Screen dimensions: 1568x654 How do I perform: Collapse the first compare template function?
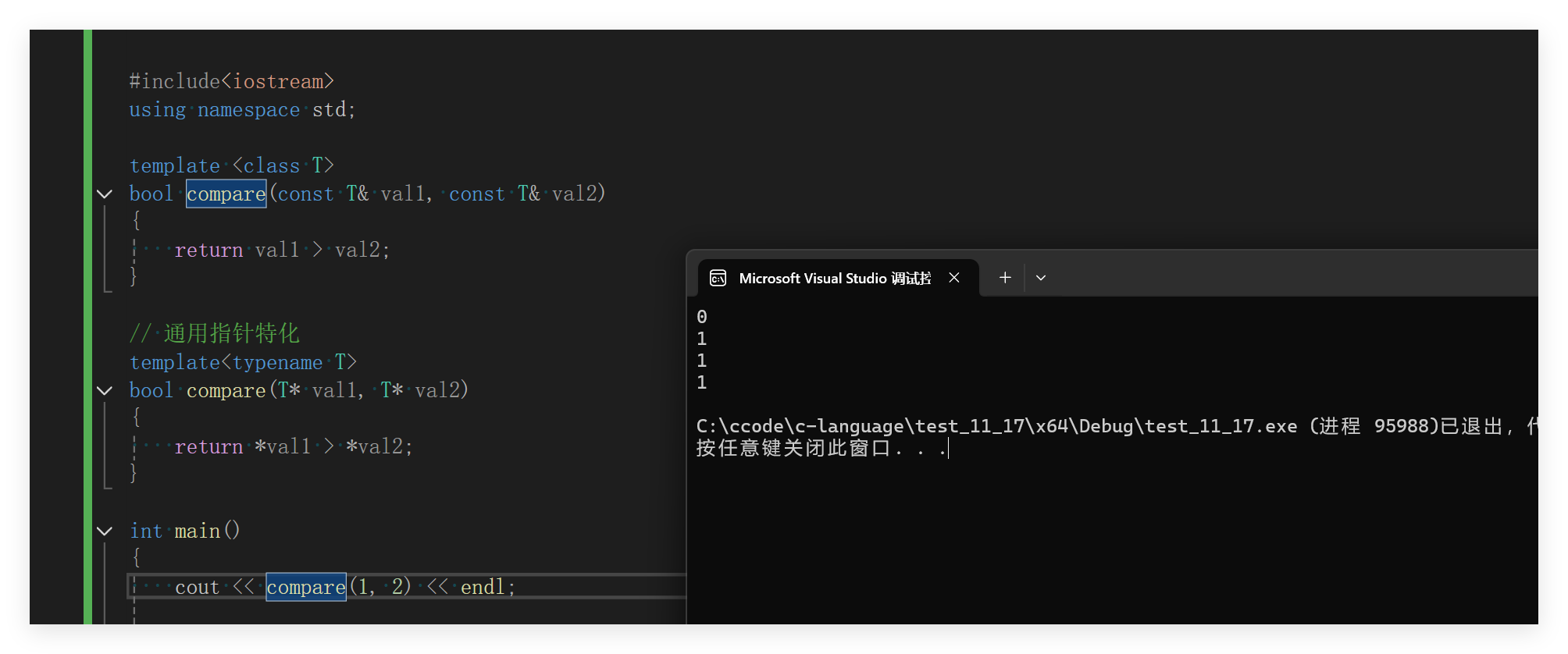[105, 194]
